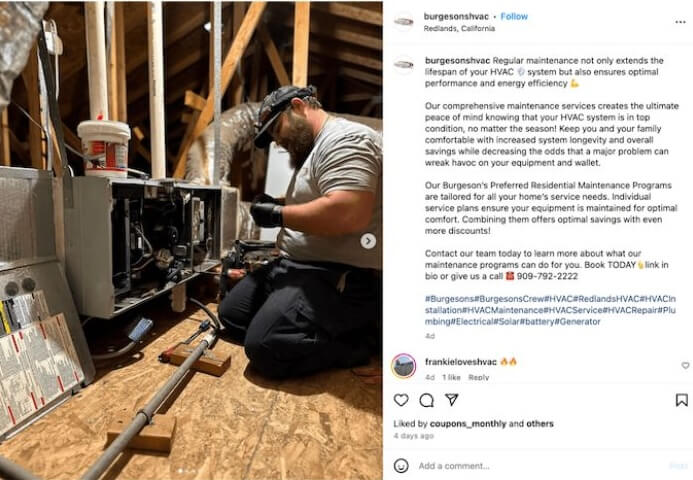
Task: Click burgesonshvac avatar in post header
Action: (403, 21)
